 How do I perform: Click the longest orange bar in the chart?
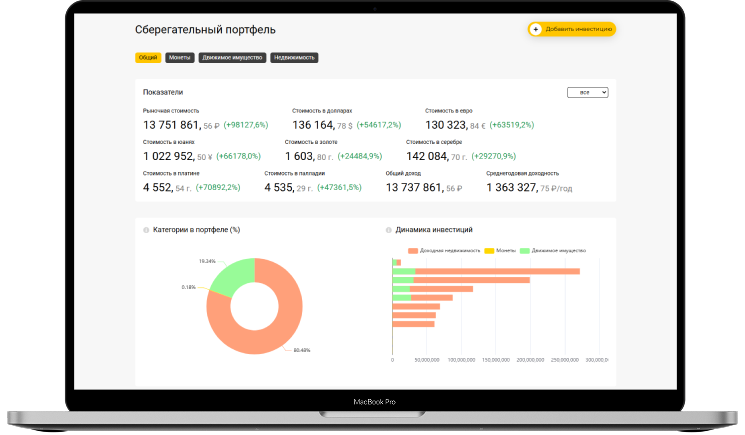coord(497,271)
